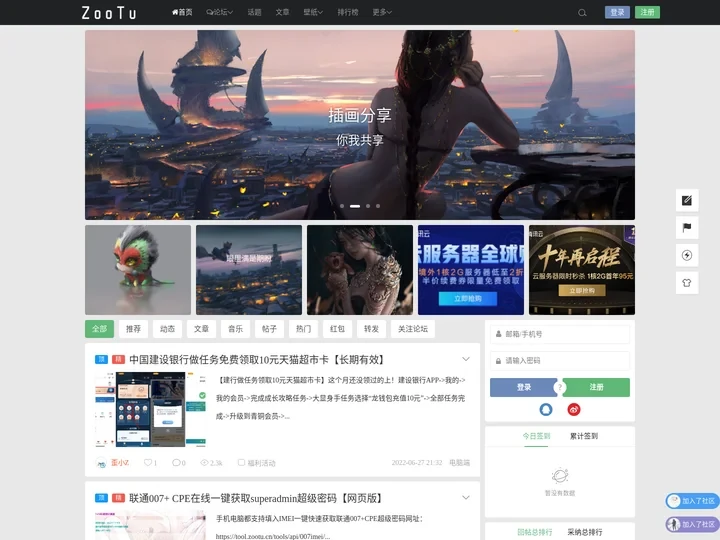Click the t-shirt theme icon
The height and width of the screenshot is (540, 720).
(686, 283)
